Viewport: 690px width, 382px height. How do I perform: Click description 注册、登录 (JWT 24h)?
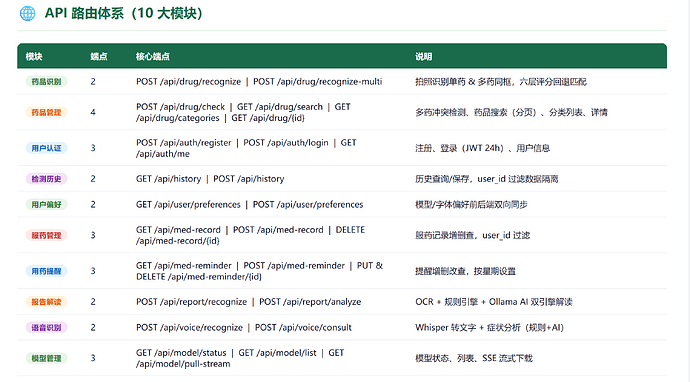(x=483, y=148)
